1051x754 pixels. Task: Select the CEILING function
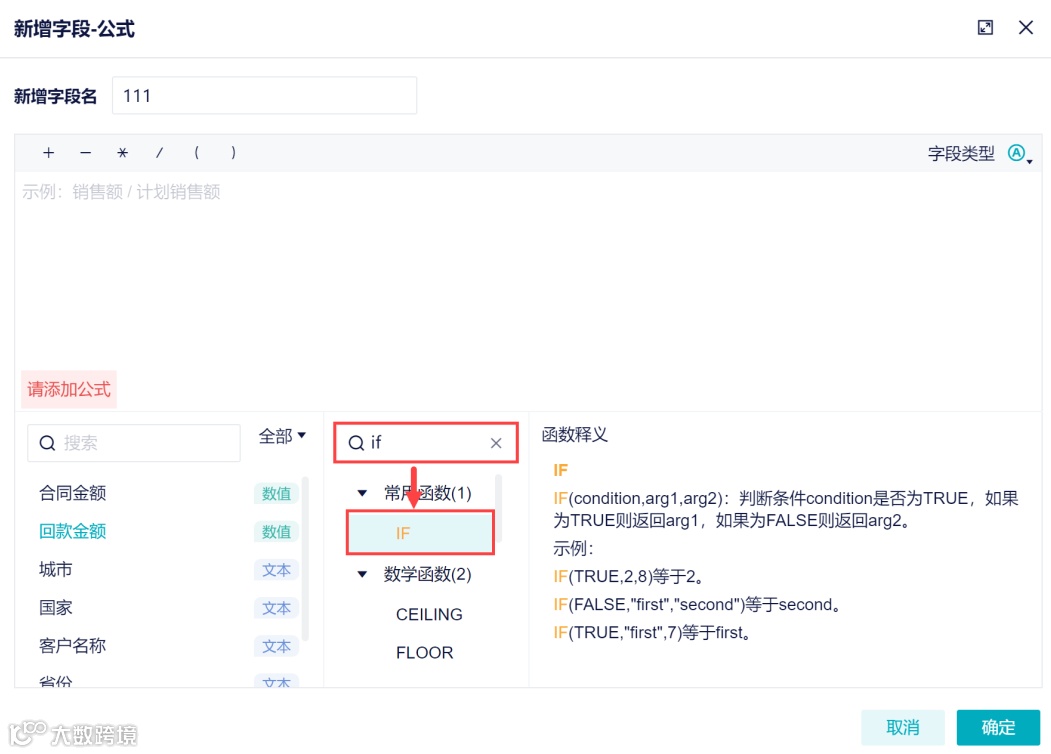429,614
